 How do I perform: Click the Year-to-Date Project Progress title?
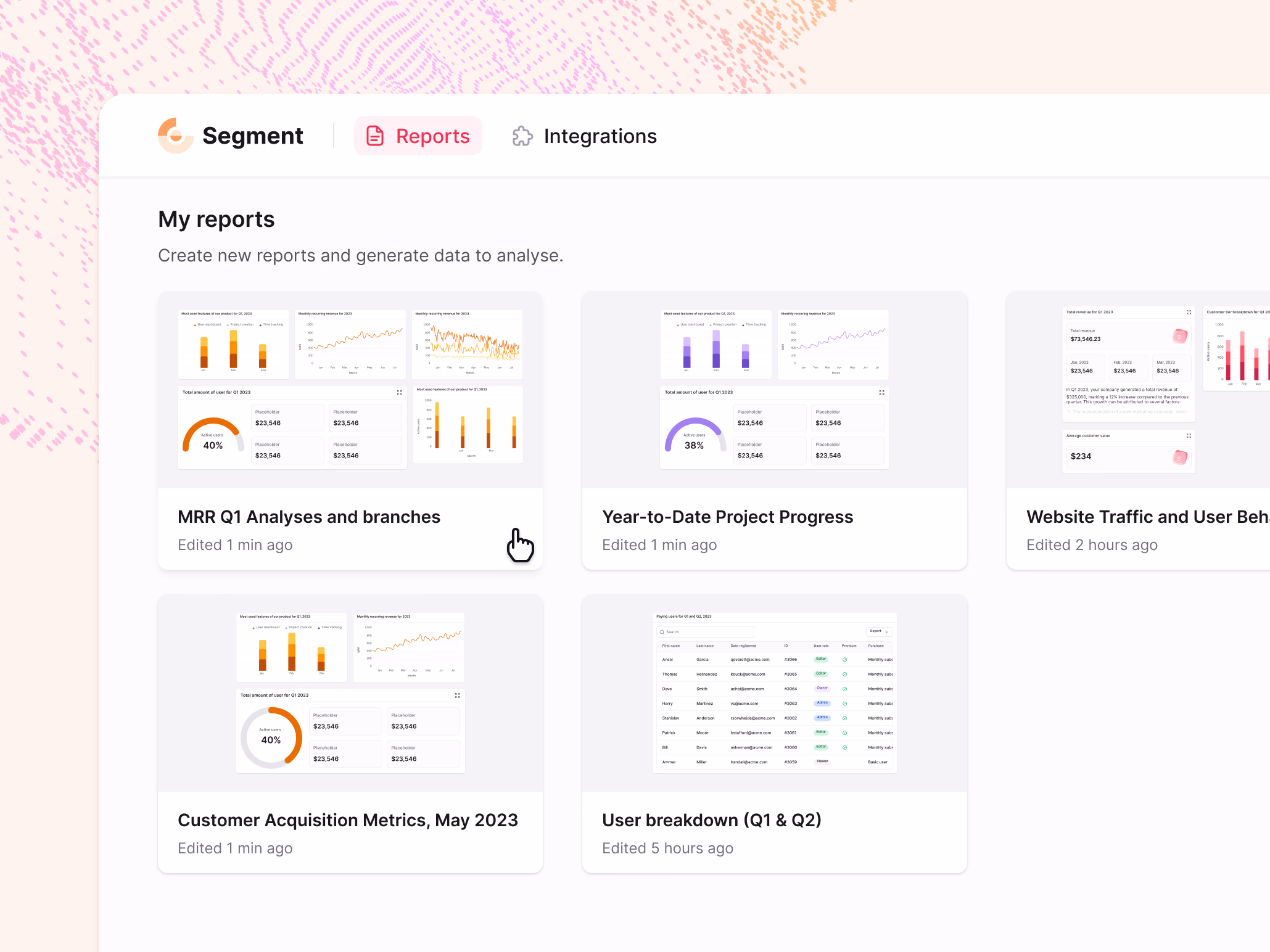click(728, 517)
